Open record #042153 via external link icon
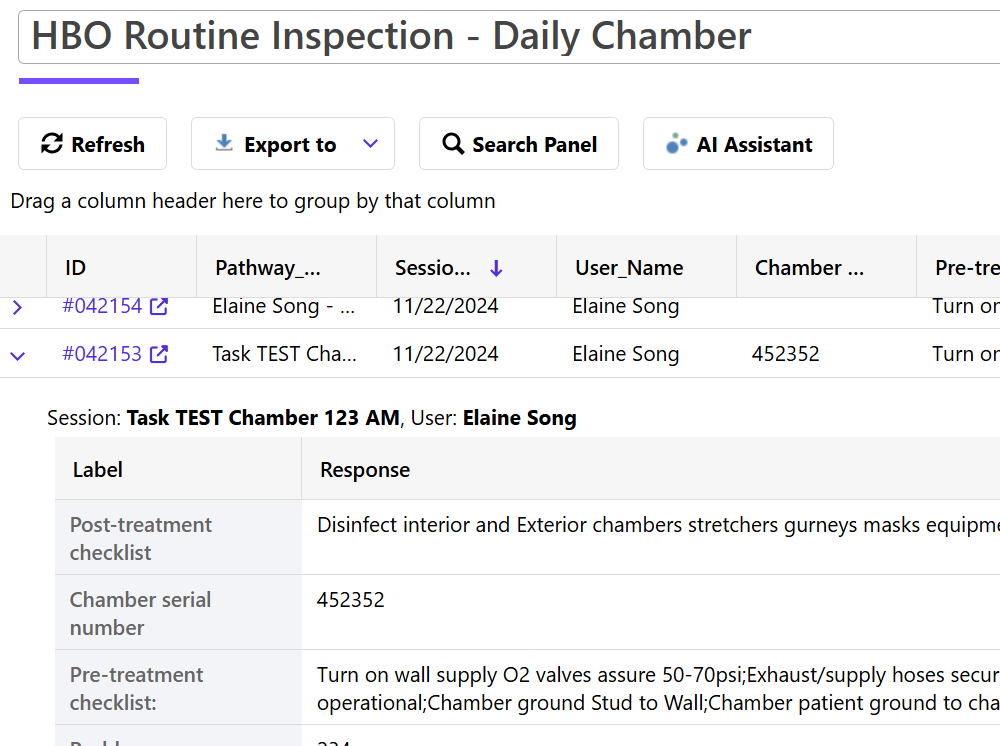Image resolution: width=1000 pixels, height=746 pixels. [x=158, y=353]
